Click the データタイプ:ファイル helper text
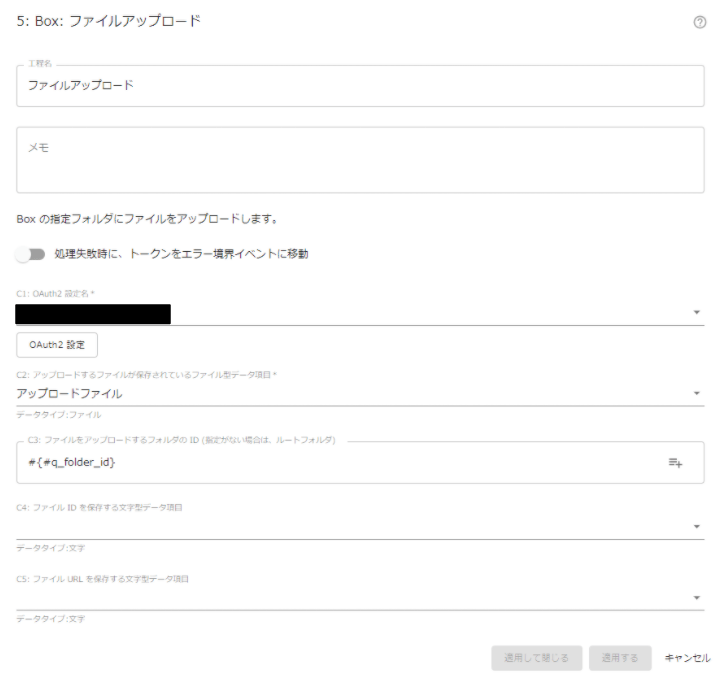This screenshot has height=675, width=722. 58,415
